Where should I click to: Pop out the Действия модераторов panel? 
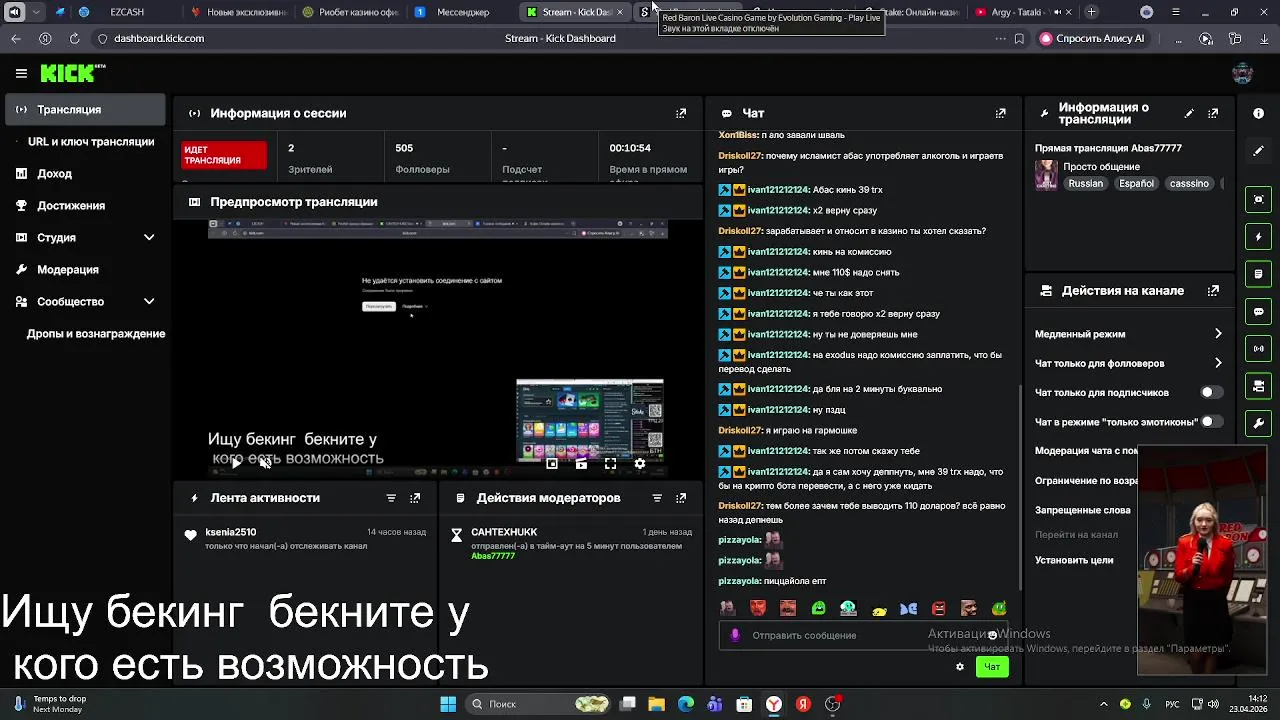pyautogui.click(x=681, y=498)
